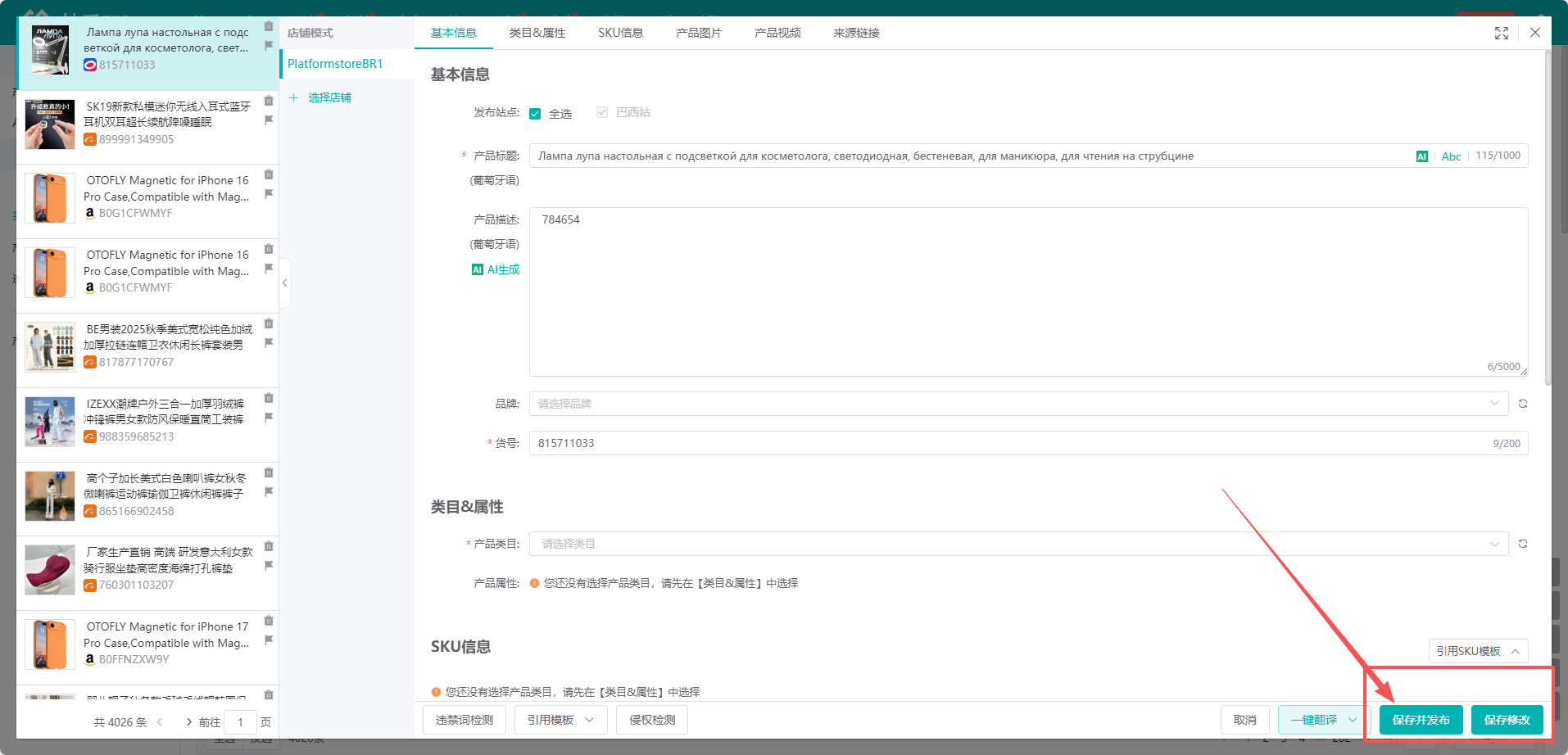Viewport: 1568px width, 755px height.
Task: Open the 请选择类目 category dropdown
Action: pyautogui.click(x=1016, y=543)
